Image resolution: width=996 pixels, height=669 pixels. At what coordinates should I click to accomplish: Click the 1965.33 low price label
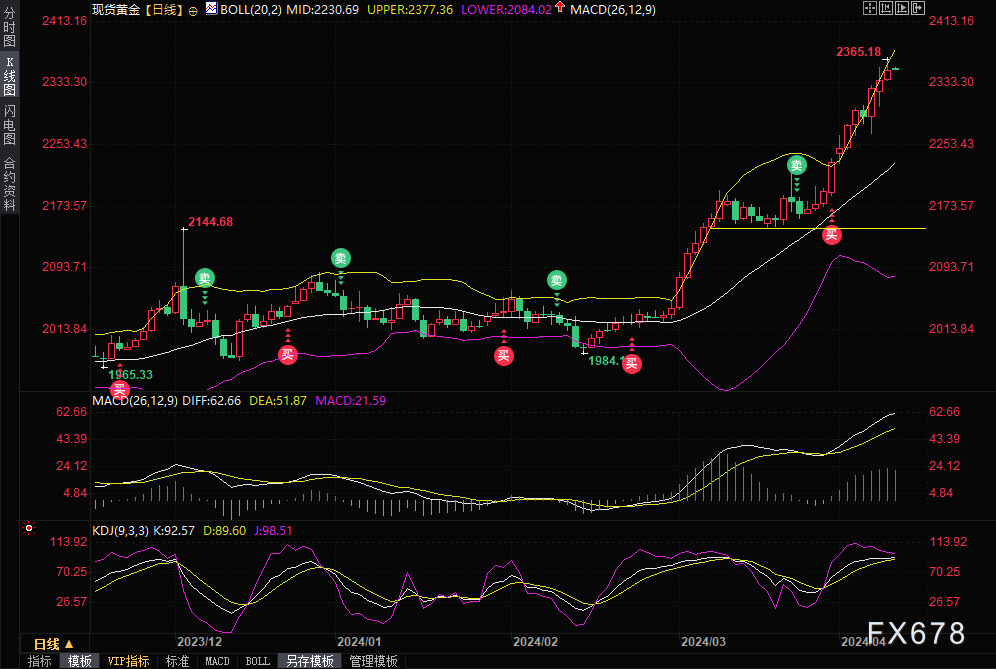pos(130,375)
